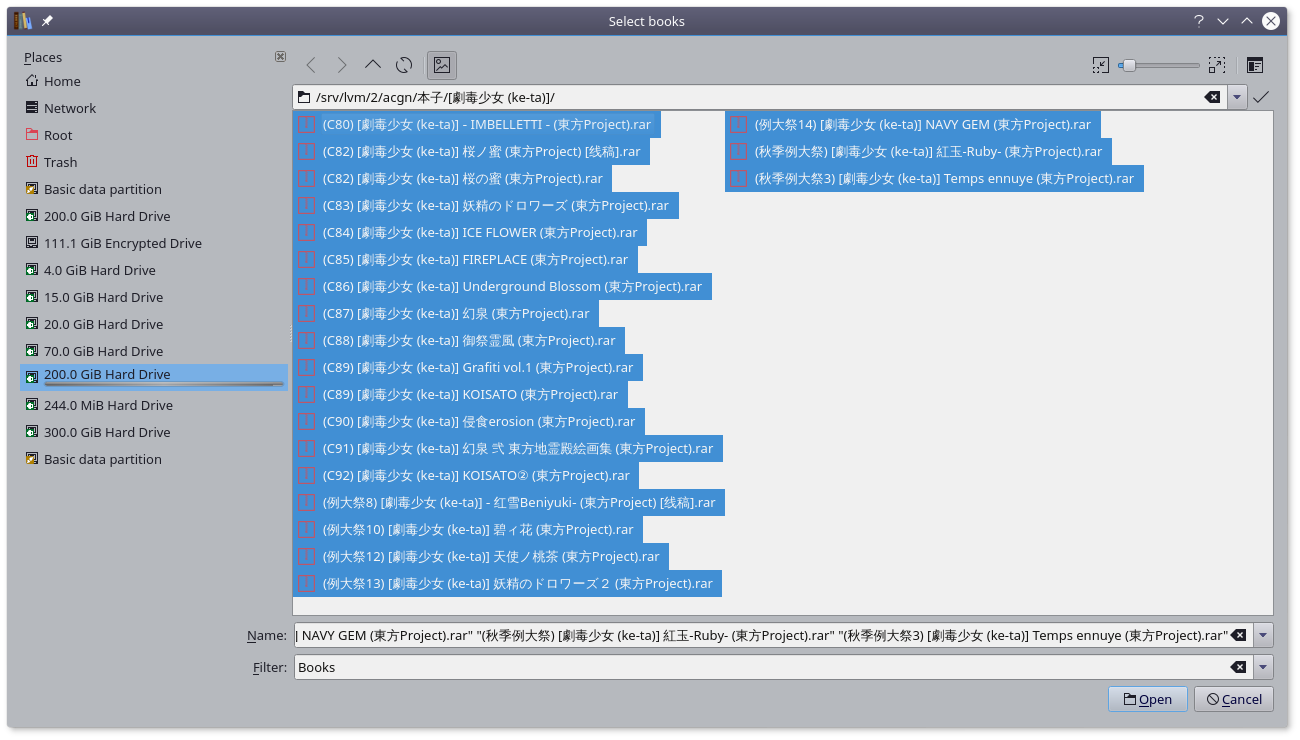Click the Open button
This screenshot has width=1300, height=740.
click(1147, 699)
